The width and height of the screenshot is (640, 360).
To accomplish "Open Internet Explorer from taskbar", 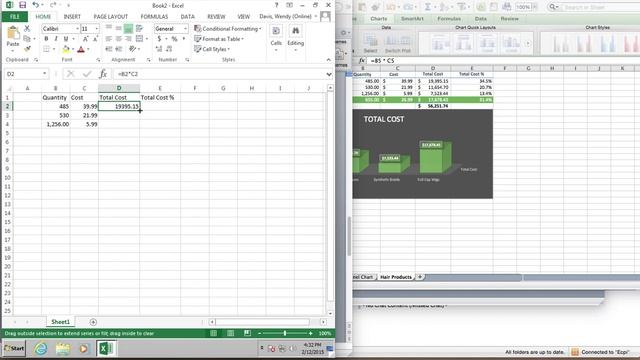I will (40, 349).
